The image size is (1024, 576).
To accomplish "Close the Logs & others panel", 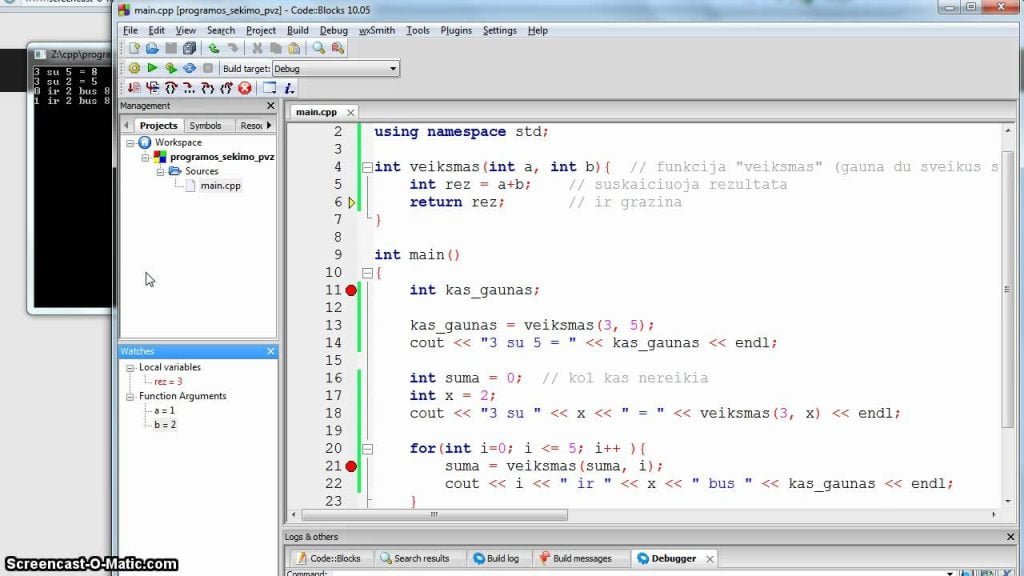I will [x=1010, y=537].
